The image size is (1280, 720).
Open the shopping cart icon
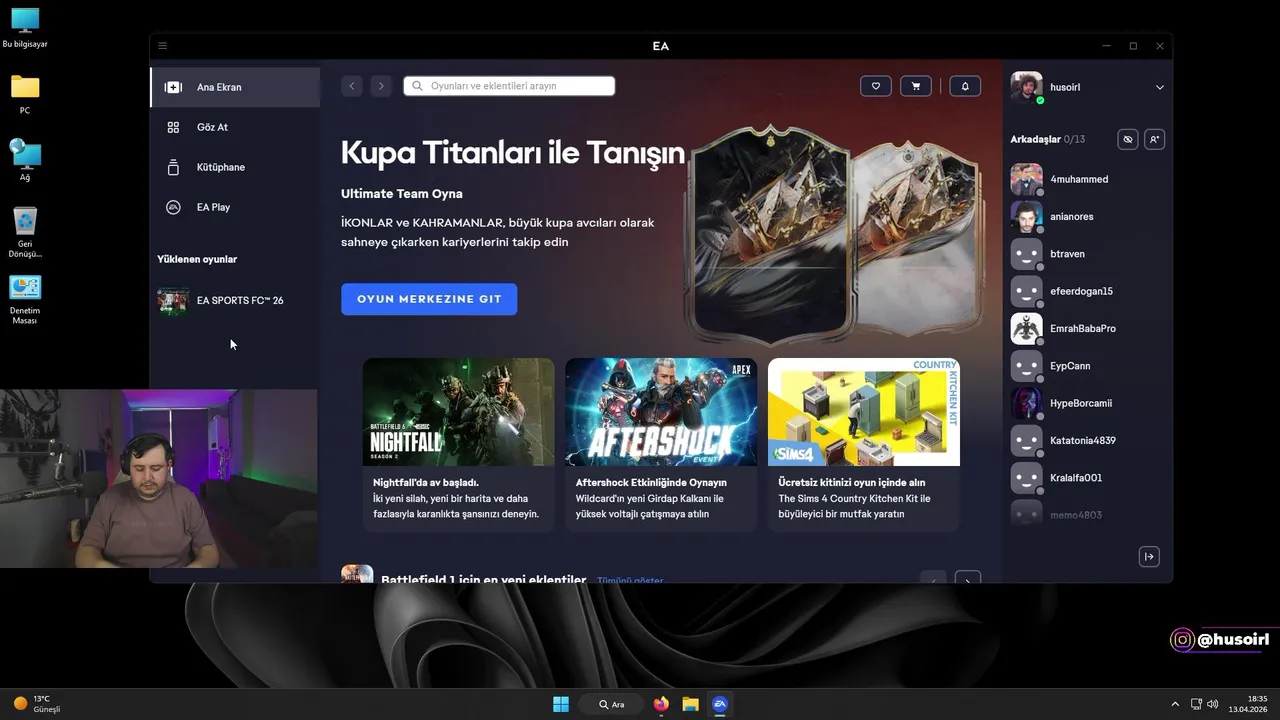click(x=916, y=86)
